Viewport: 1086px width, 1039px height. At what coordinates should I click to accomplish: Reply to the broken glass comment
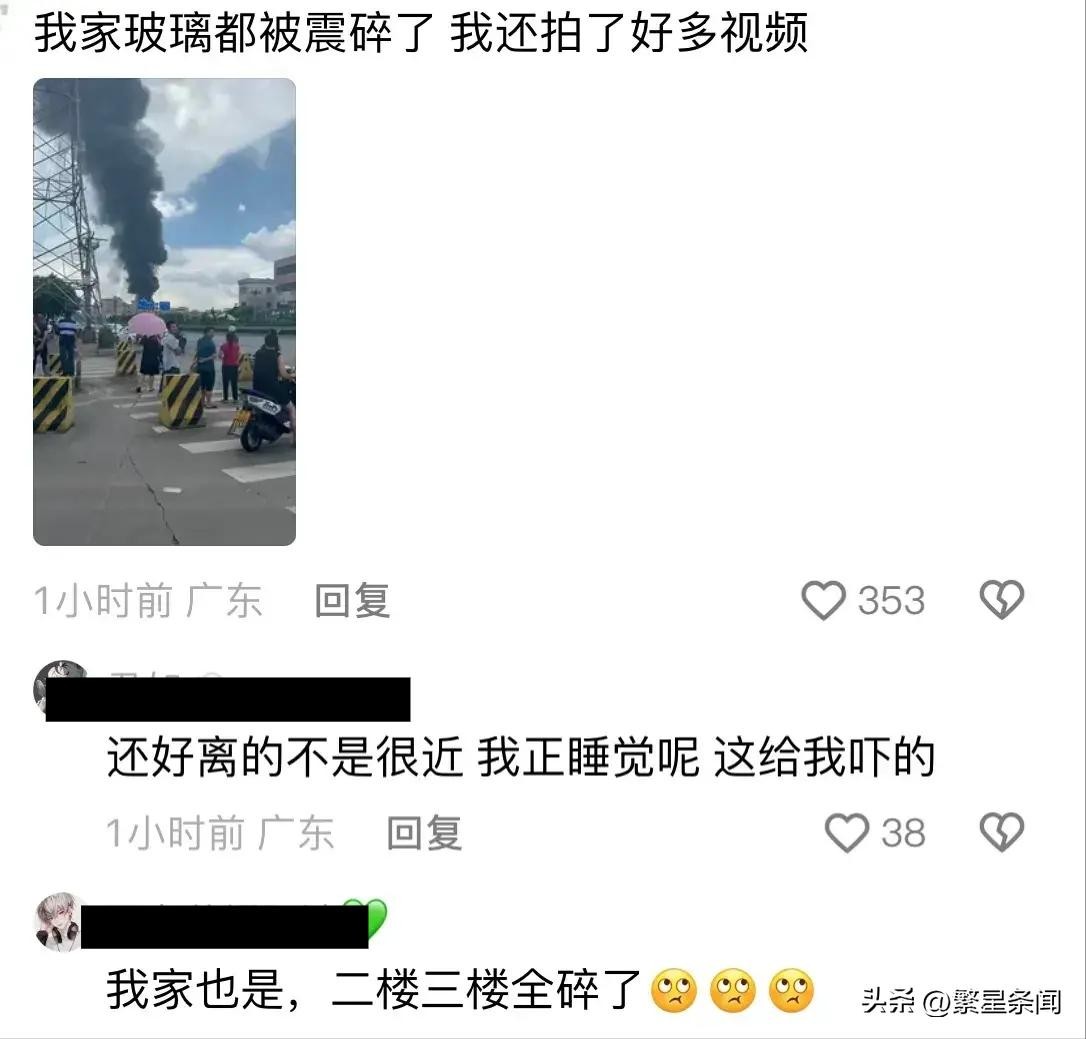tap(353, 601)
